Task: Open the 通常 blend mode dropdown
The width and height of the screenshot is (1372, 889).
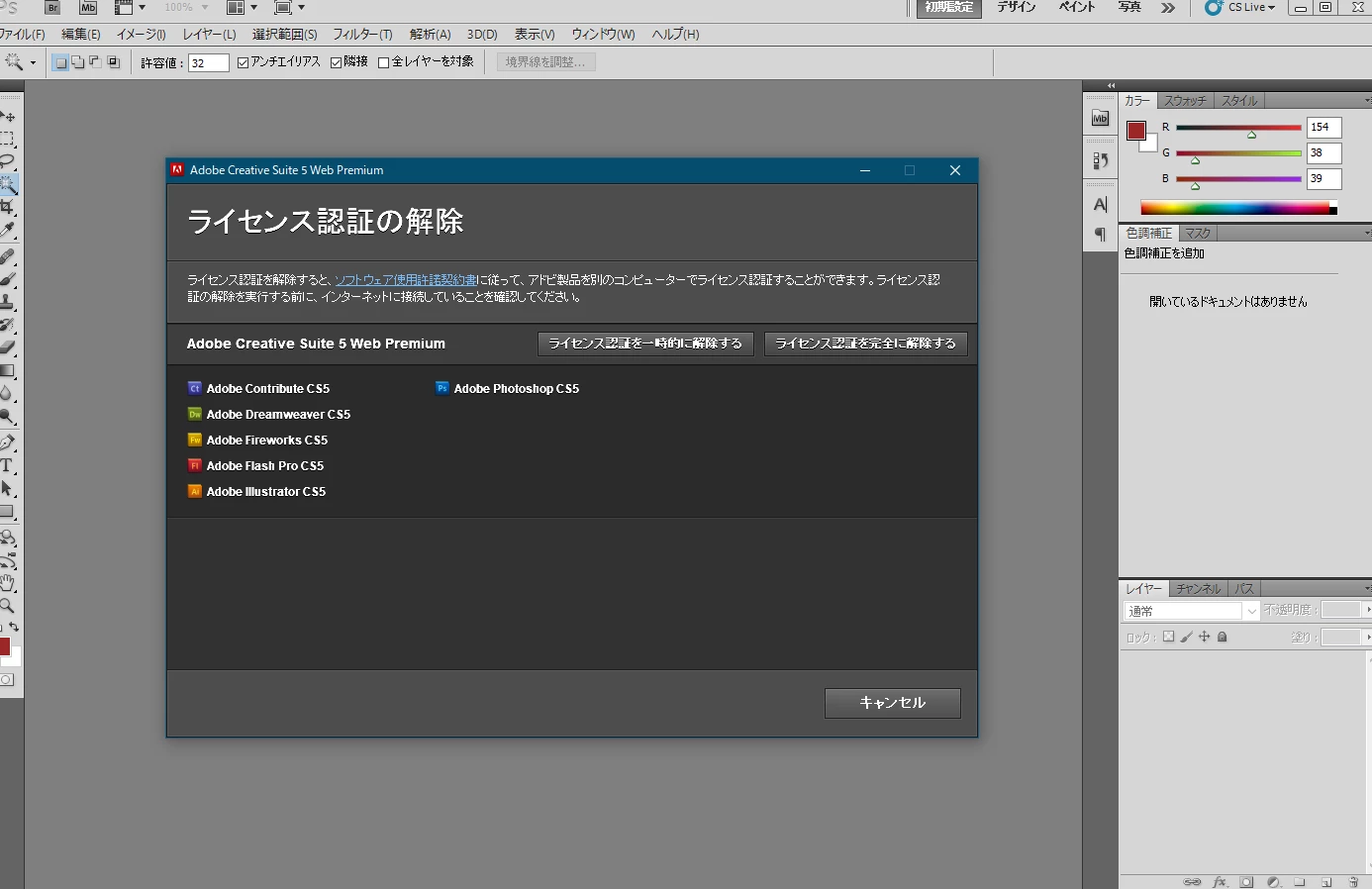Action: 1192,611
